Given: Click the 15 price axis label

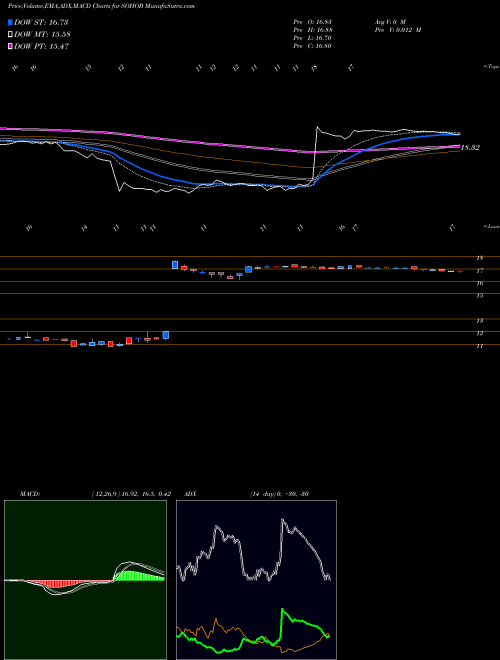Looking at the screenshot, I should point(479,296).
